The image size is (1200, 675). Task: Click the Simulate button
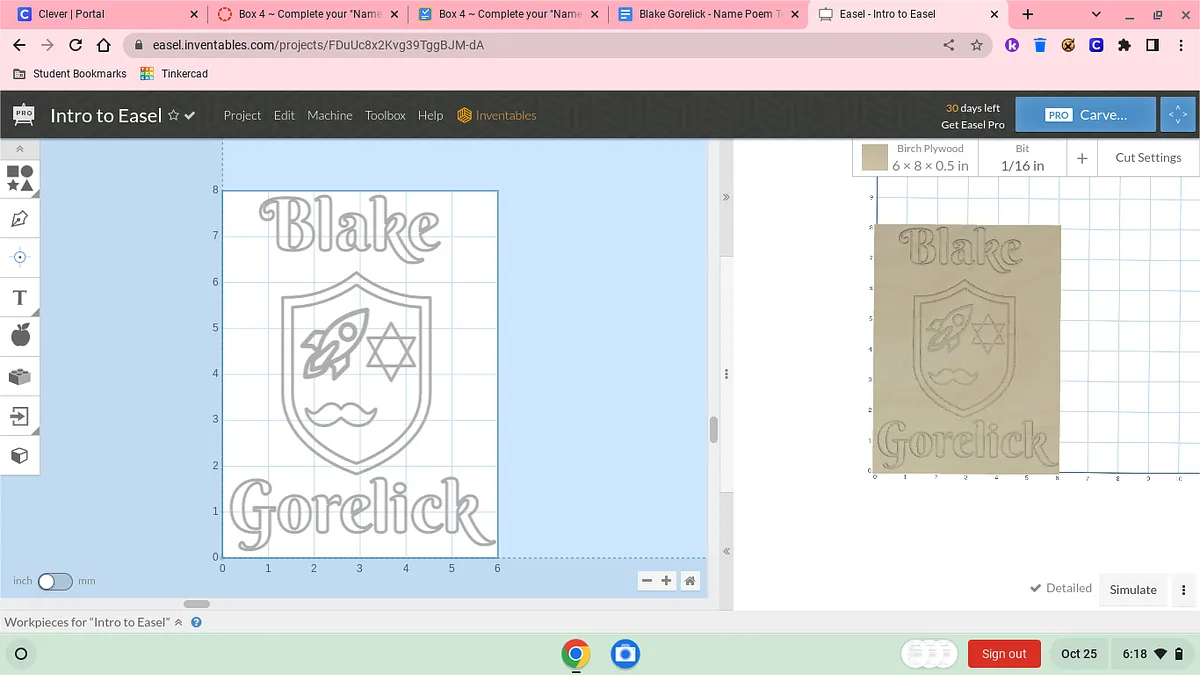pyautogui.click(x=1133, y=589)
